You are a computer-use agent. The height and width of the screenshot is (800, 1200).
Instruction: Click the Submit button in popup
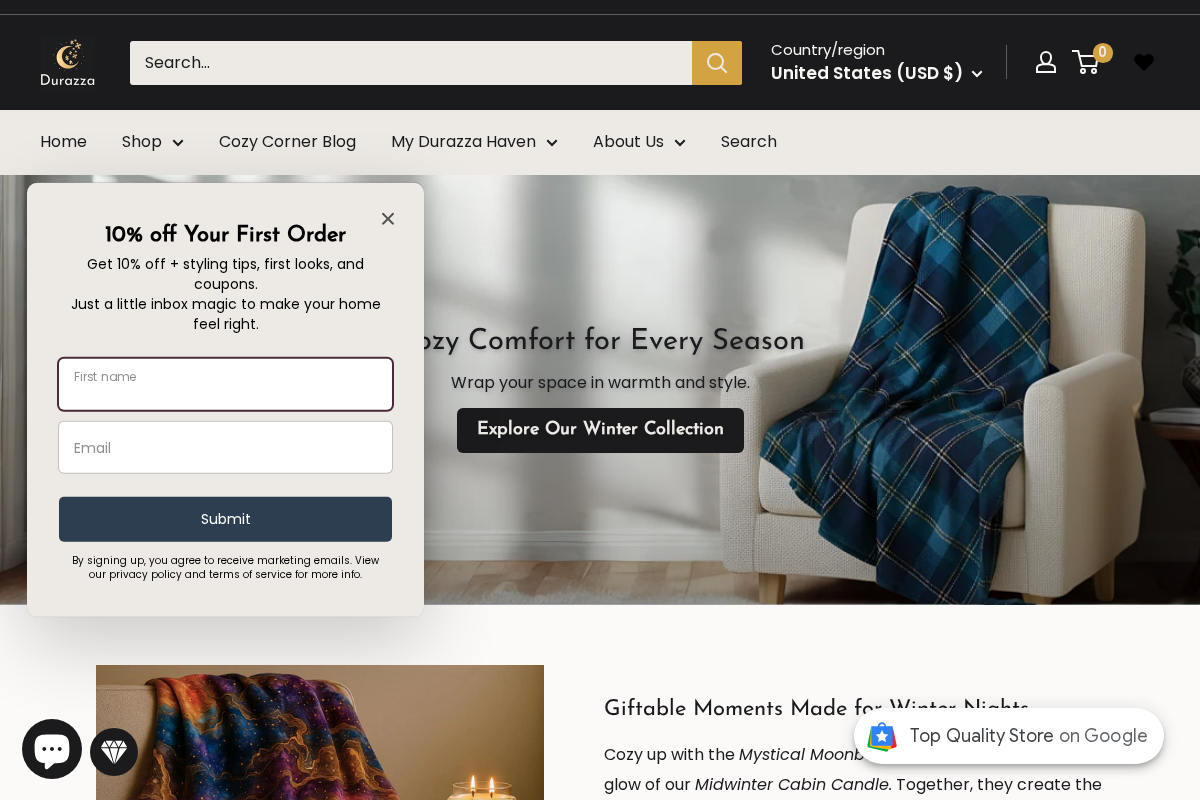(x=225, y=519)
